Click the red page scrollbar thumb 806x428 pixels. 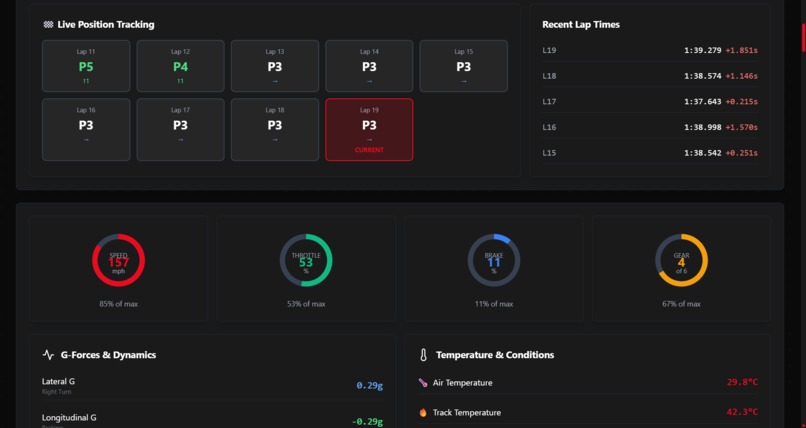[x=803, y=37]
